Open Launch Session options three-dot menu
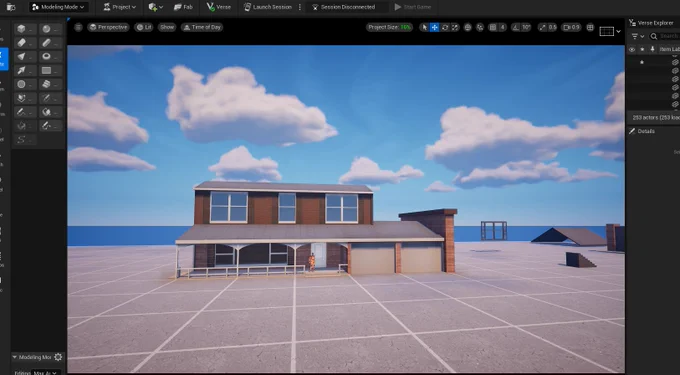Screen dimensions: 680x375 coord(300,7)
